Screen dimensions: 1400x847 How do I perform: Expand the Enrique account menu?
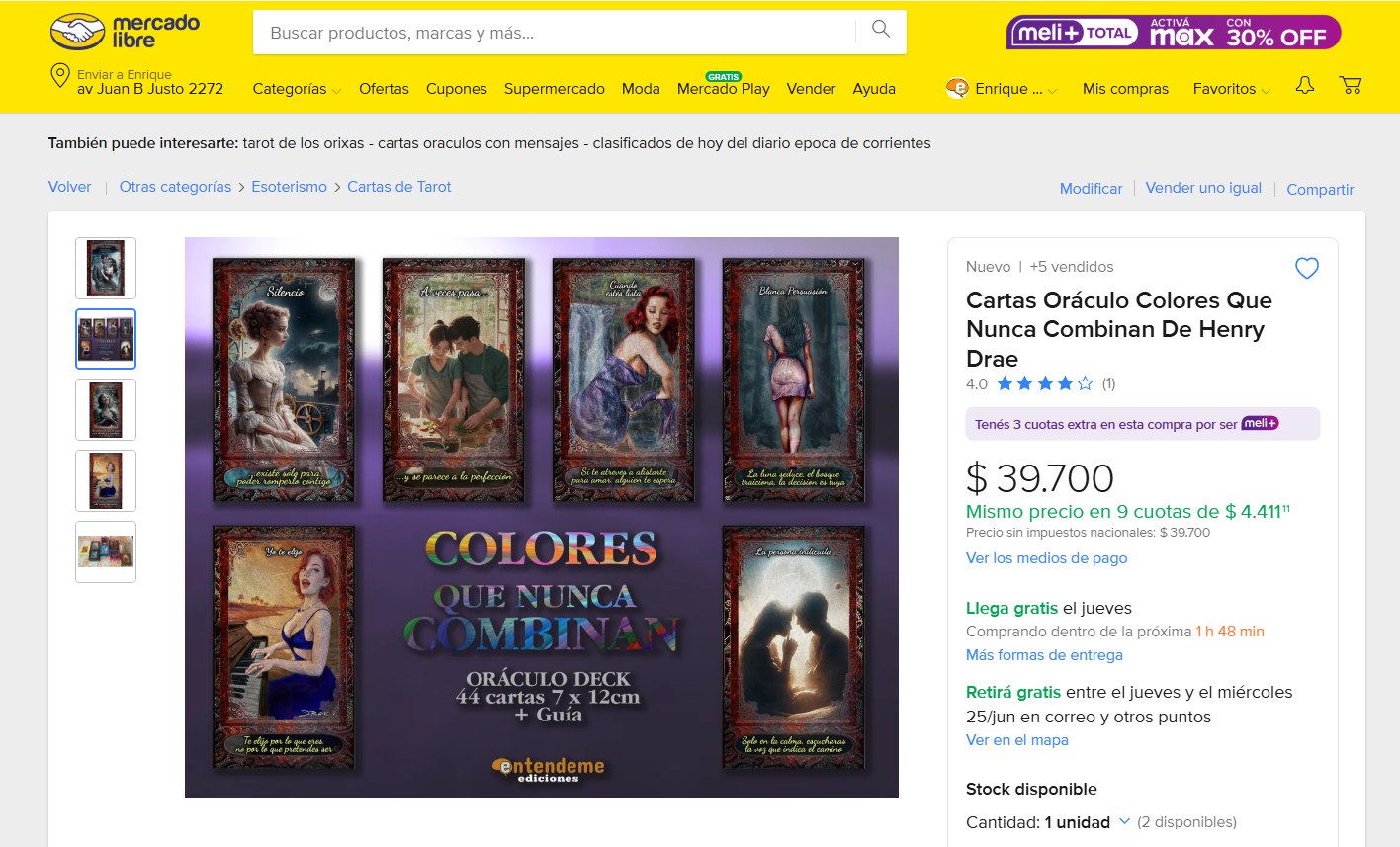tap(1015, 89)
